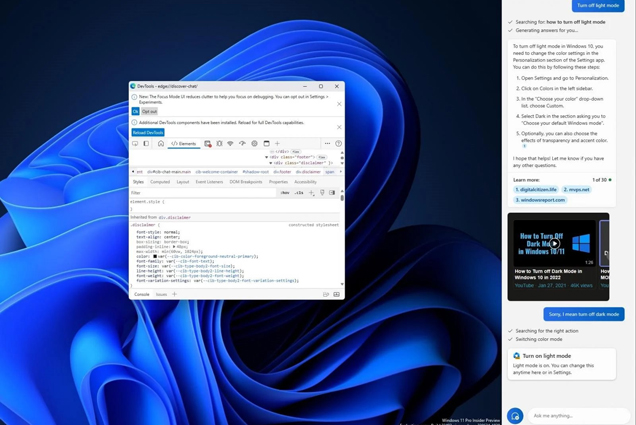The image size is (636, 425).
Task: Open the Memory gear-chip icon tool
Action: click(254, 144)
